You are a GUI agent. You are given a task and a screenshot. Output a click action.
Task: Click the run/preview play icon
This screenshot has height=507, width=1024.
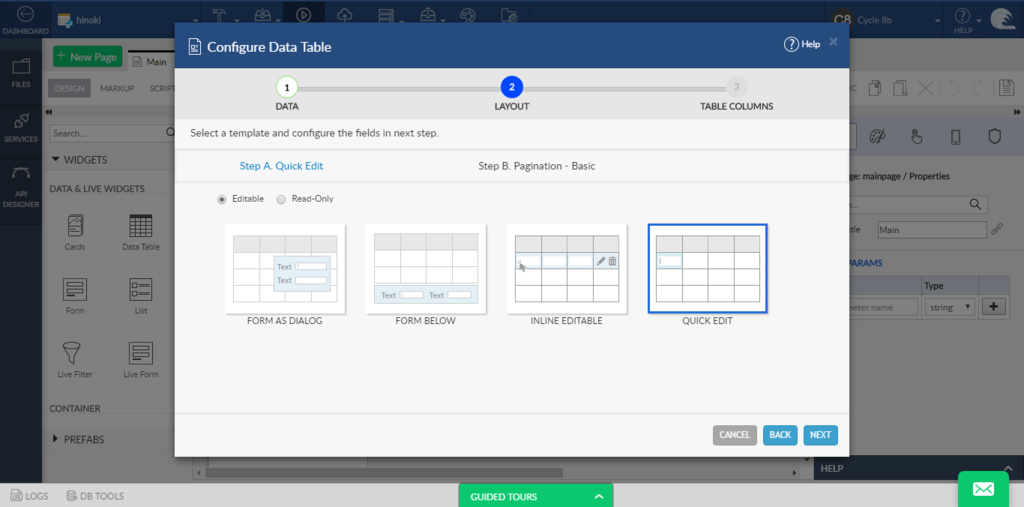point(303,15)
